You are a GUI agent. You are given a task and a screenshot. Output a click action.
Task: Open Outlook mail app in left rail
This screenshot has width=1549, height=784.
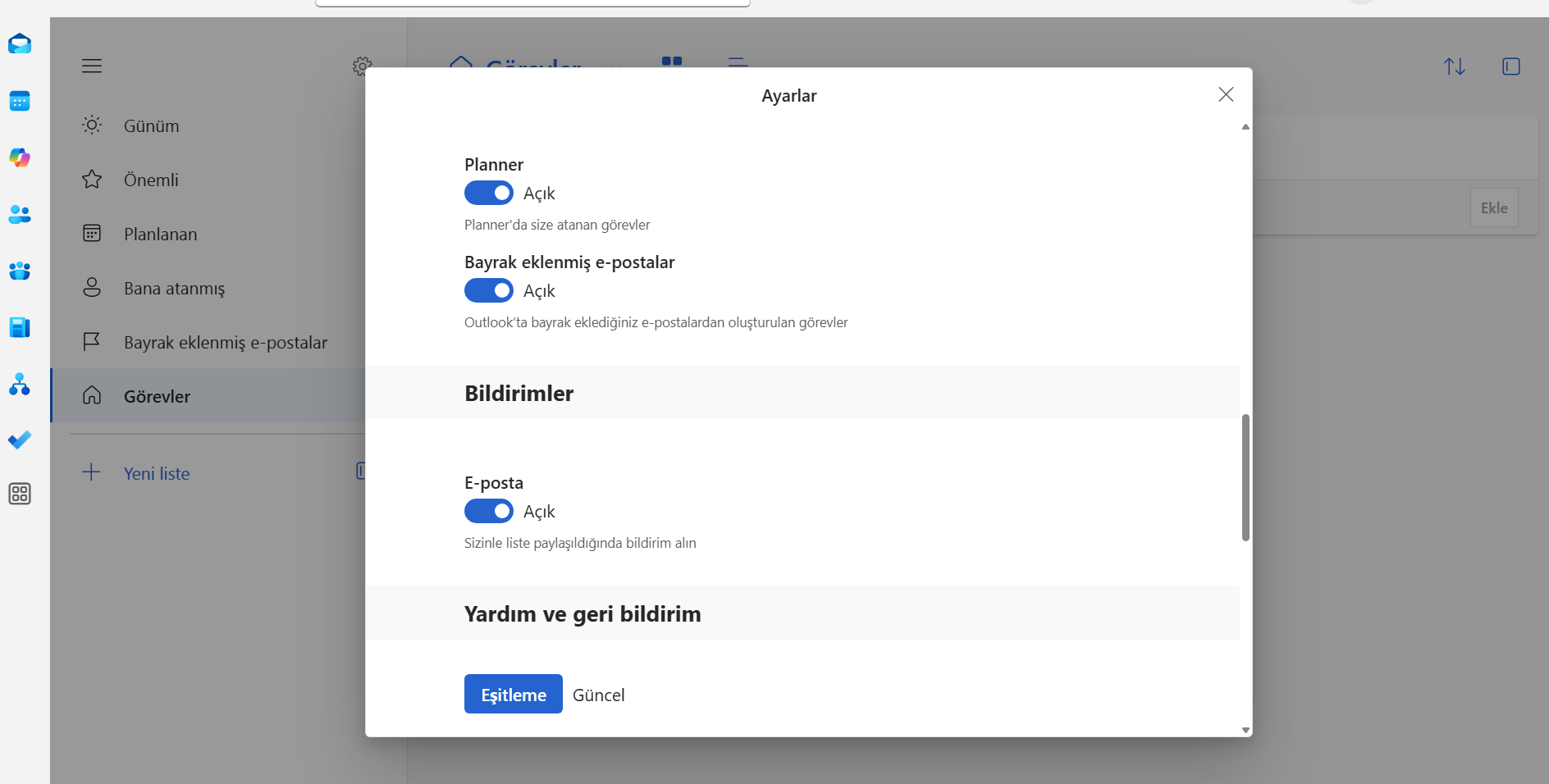(20, 44)
